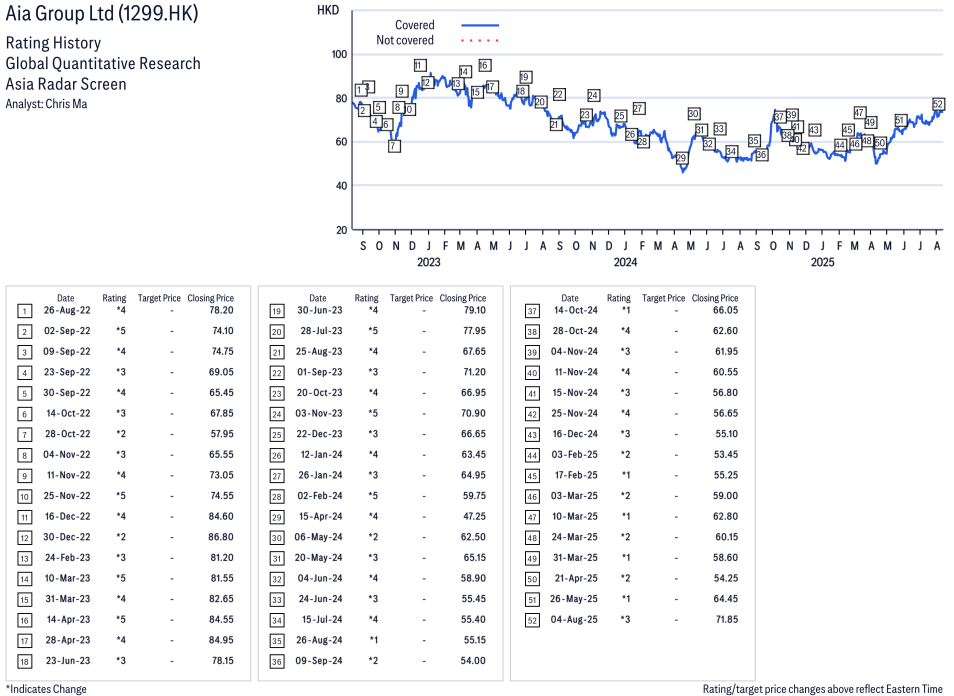The width and height of the screenshot is (954, 696).
Task: Click the date 15-Apr-24
Action: pos(320,517)
